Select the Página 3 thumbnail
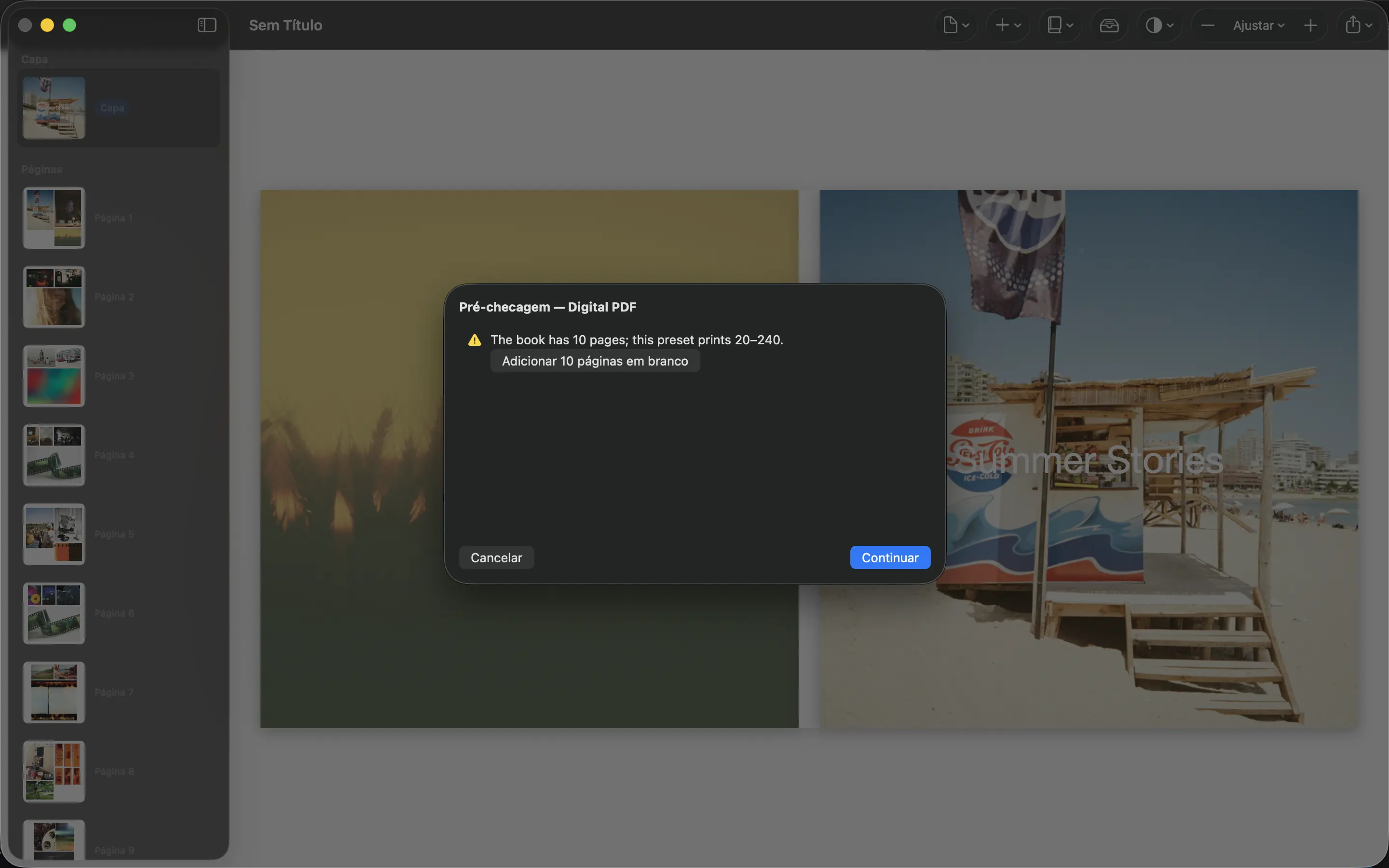This screenshot has width=1389, height=868. point(54,376)
